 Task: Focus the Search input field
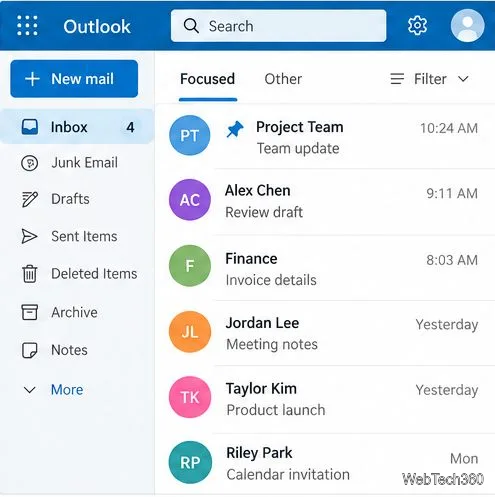tap(279, 26)
